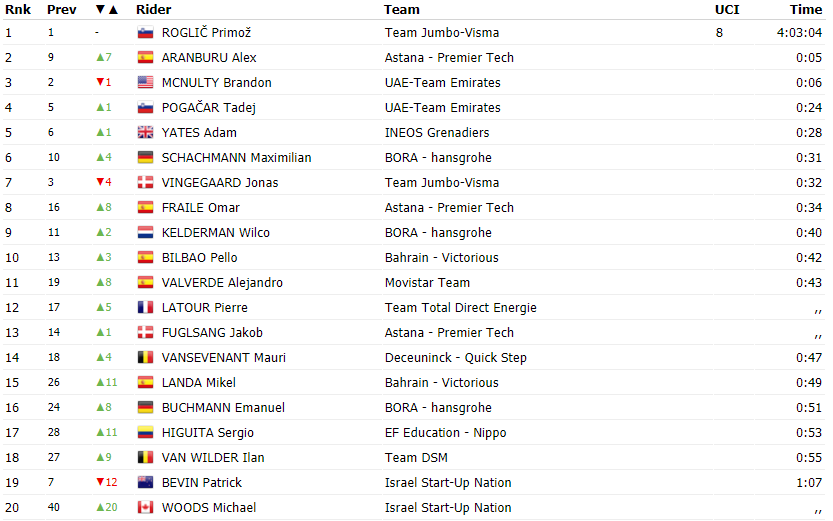Open rider page for POGAČAR Tadej
The height and width of the screenshot is (521, 833).
tap(209, 107)
